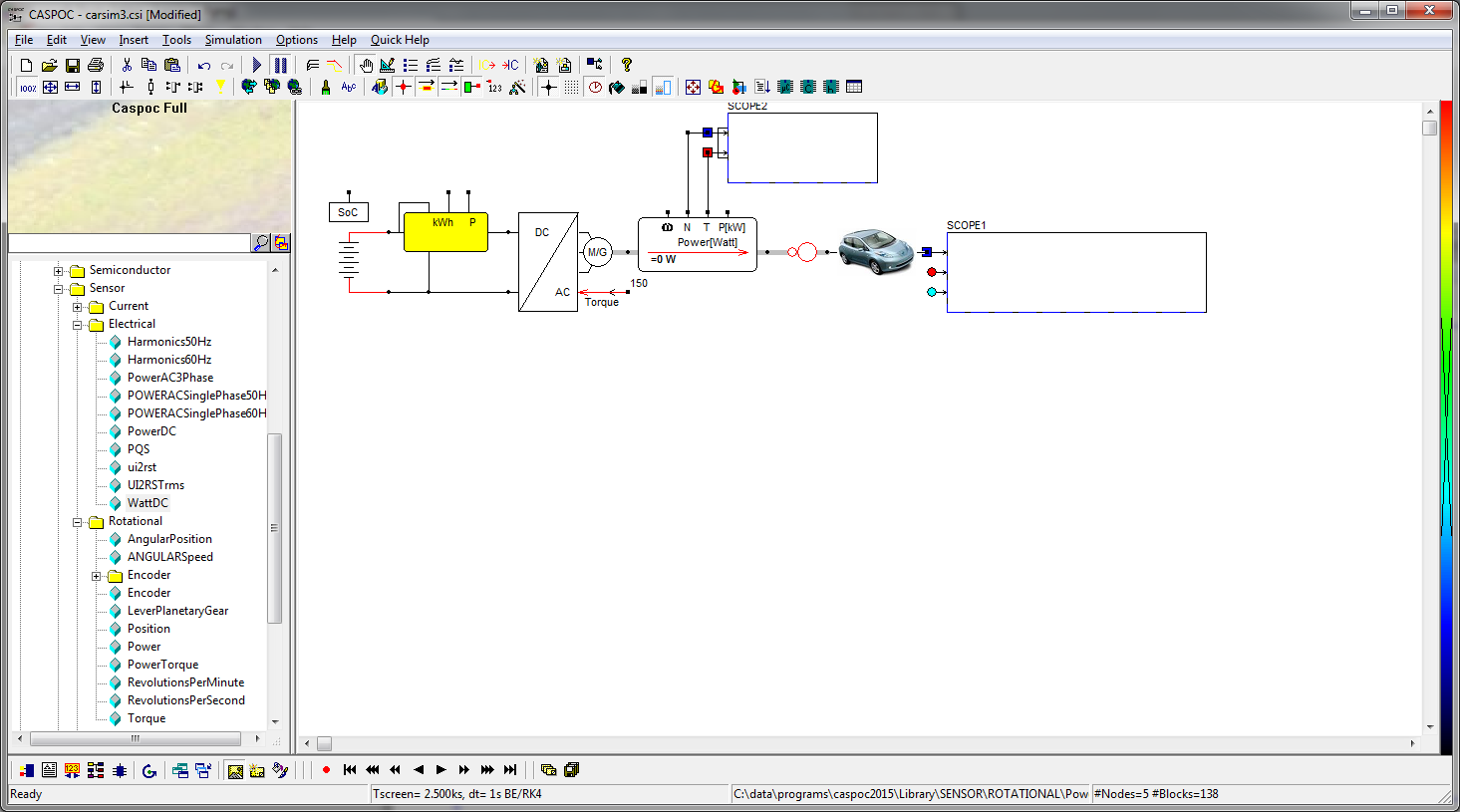Insert a resistor component from the toolbar

coord(149,88)
